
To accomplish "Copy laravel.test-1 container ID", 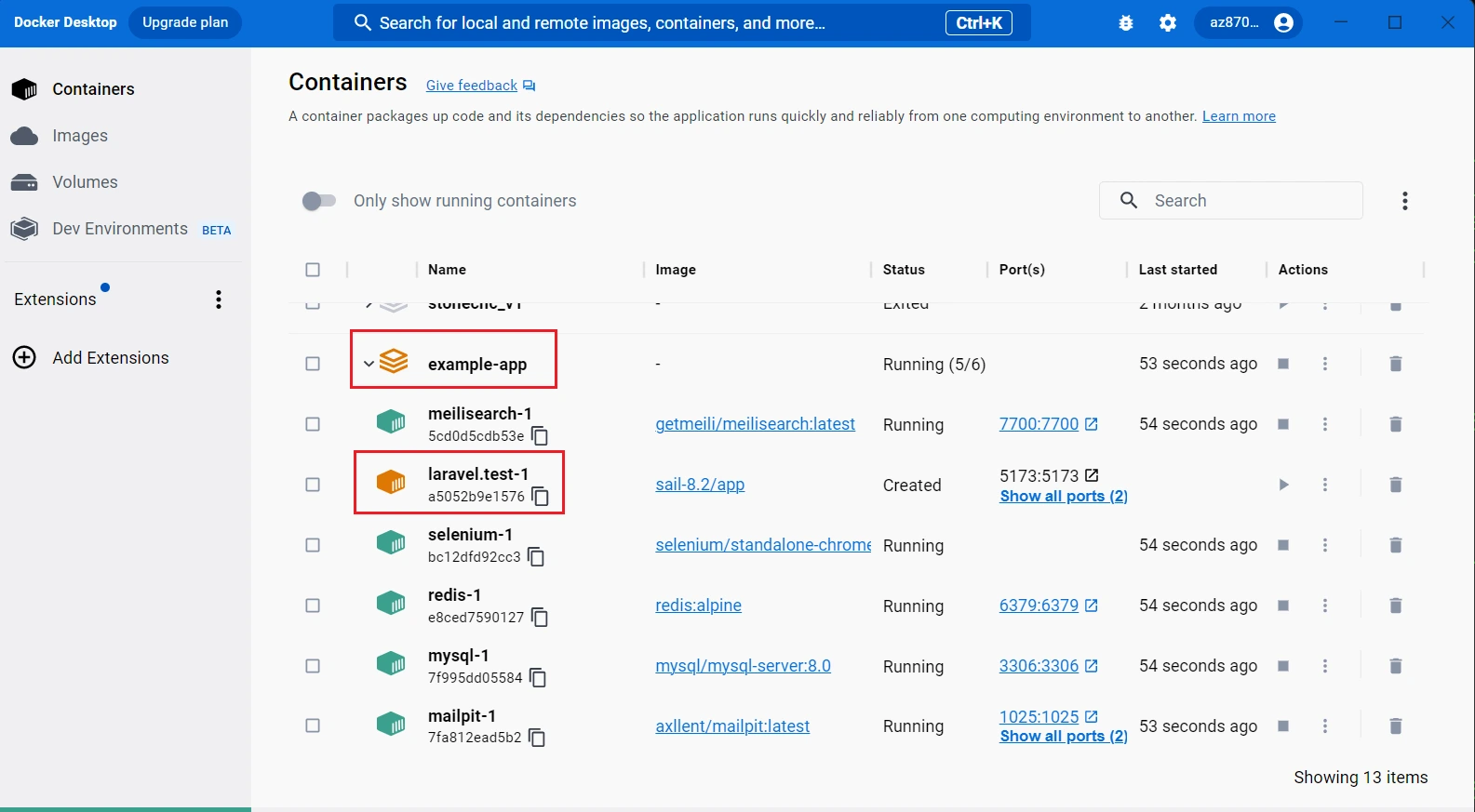I will [540, 497].
